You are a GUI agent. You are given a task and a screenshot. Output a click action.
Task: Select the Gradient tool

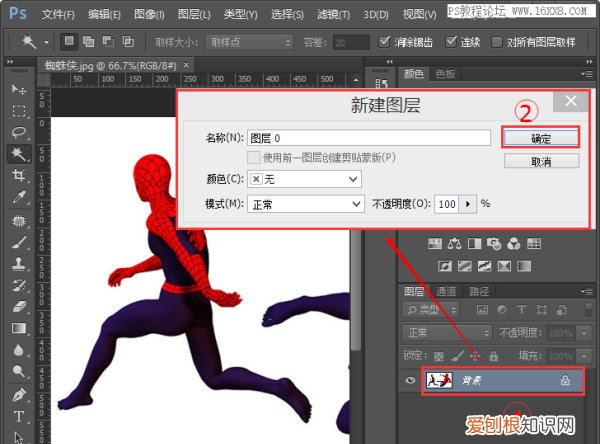[19, 328]
